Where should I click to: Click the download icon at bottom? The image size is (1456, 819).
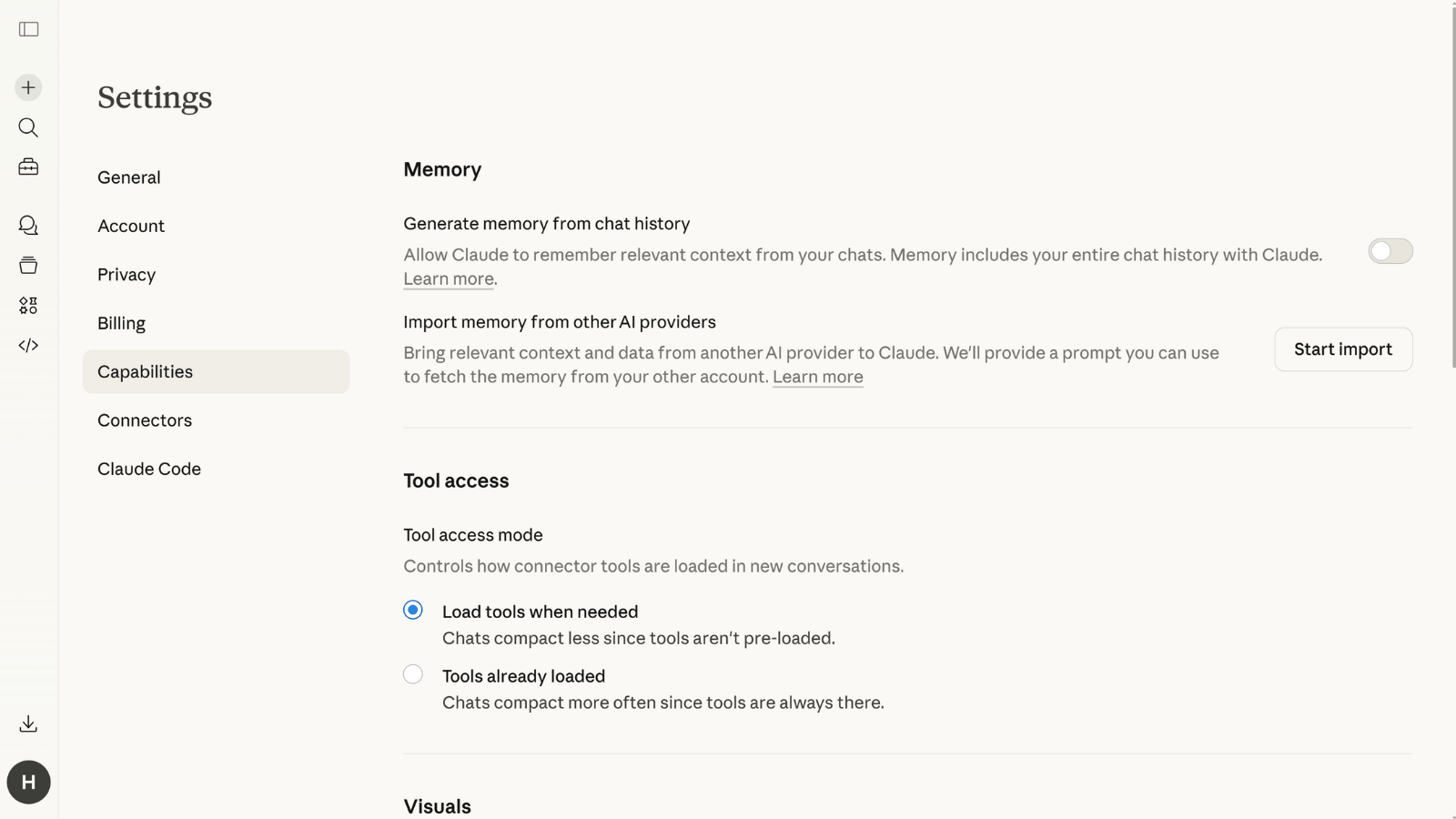(x=28, y=724)
